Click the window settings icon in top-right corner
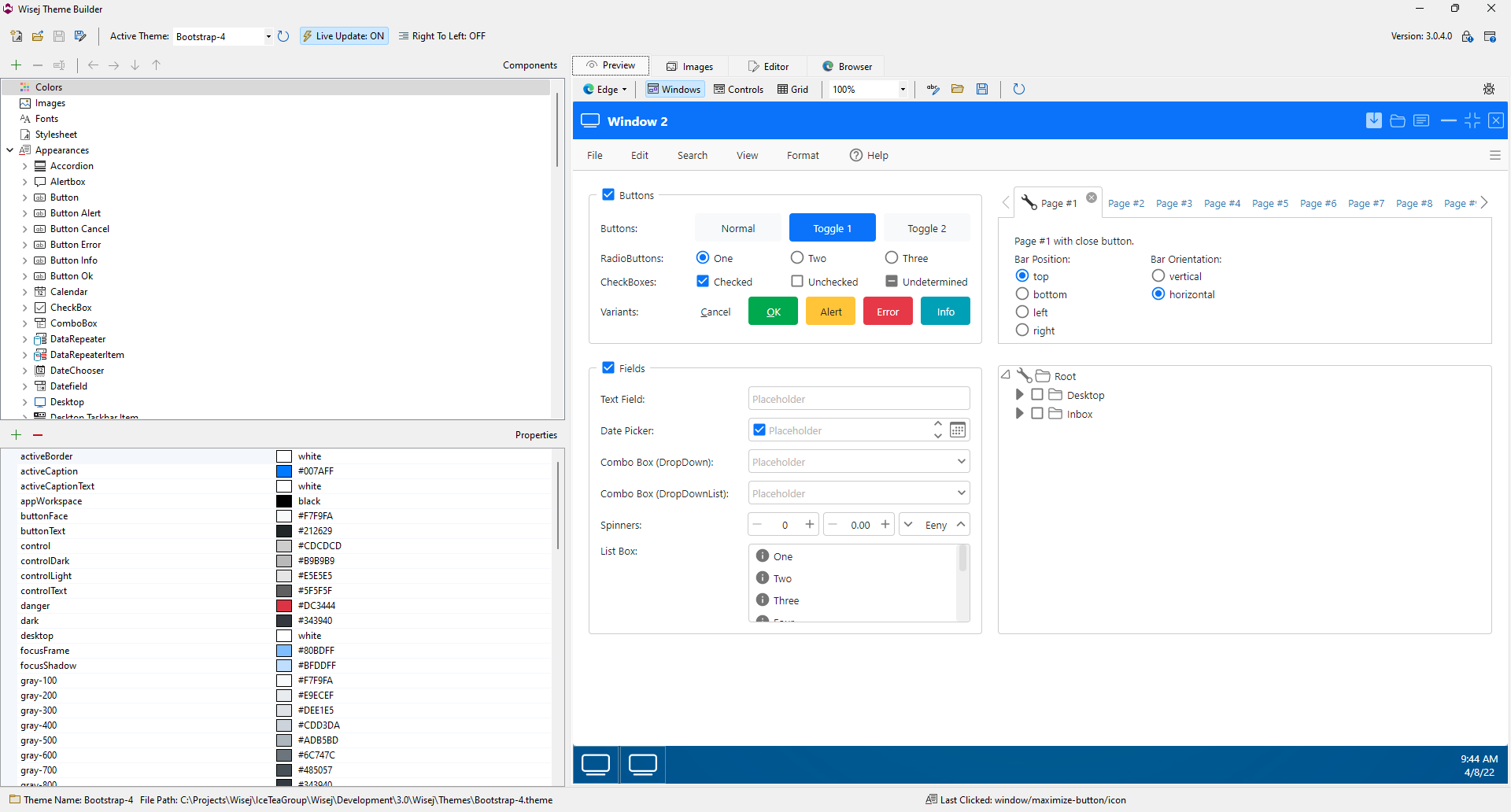The width and height of the screenshot is (1511, 812). click(1490, 36)
